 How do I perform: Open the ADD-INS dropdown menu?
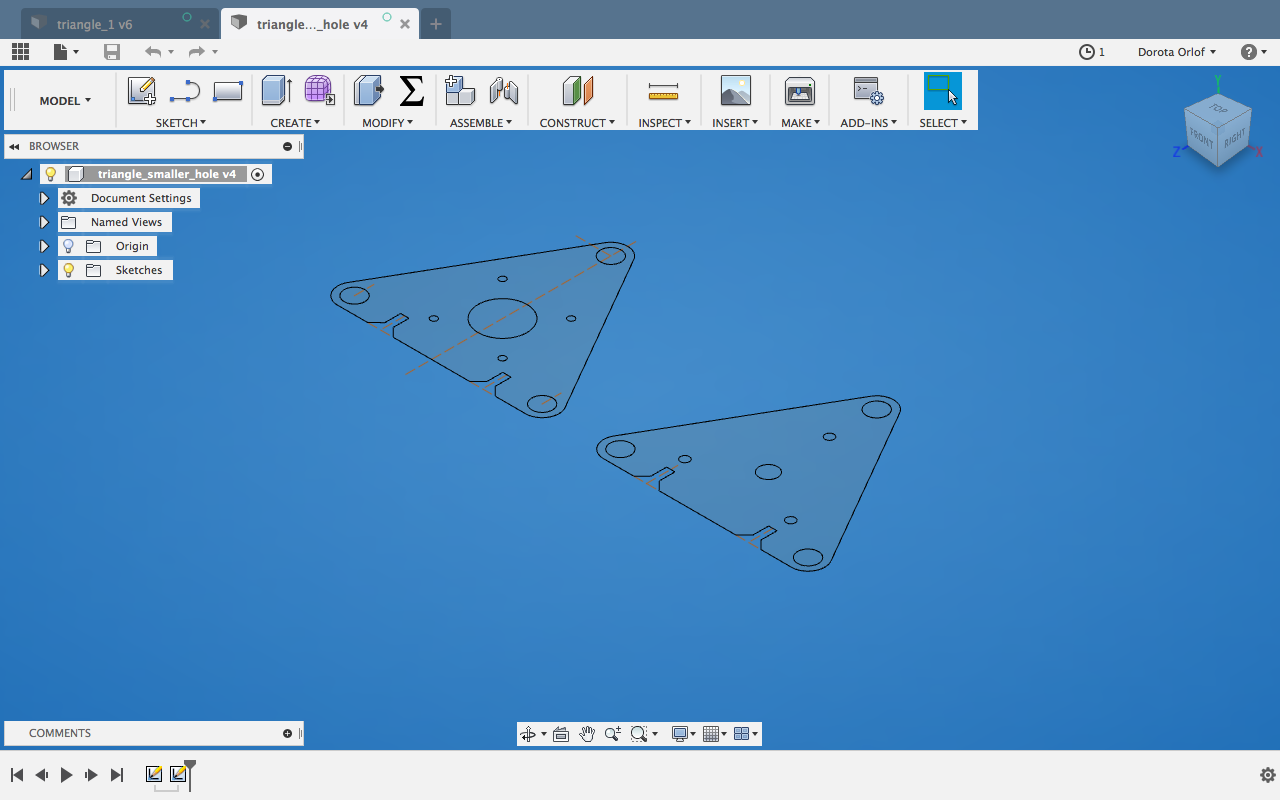[x=869, y=123]
